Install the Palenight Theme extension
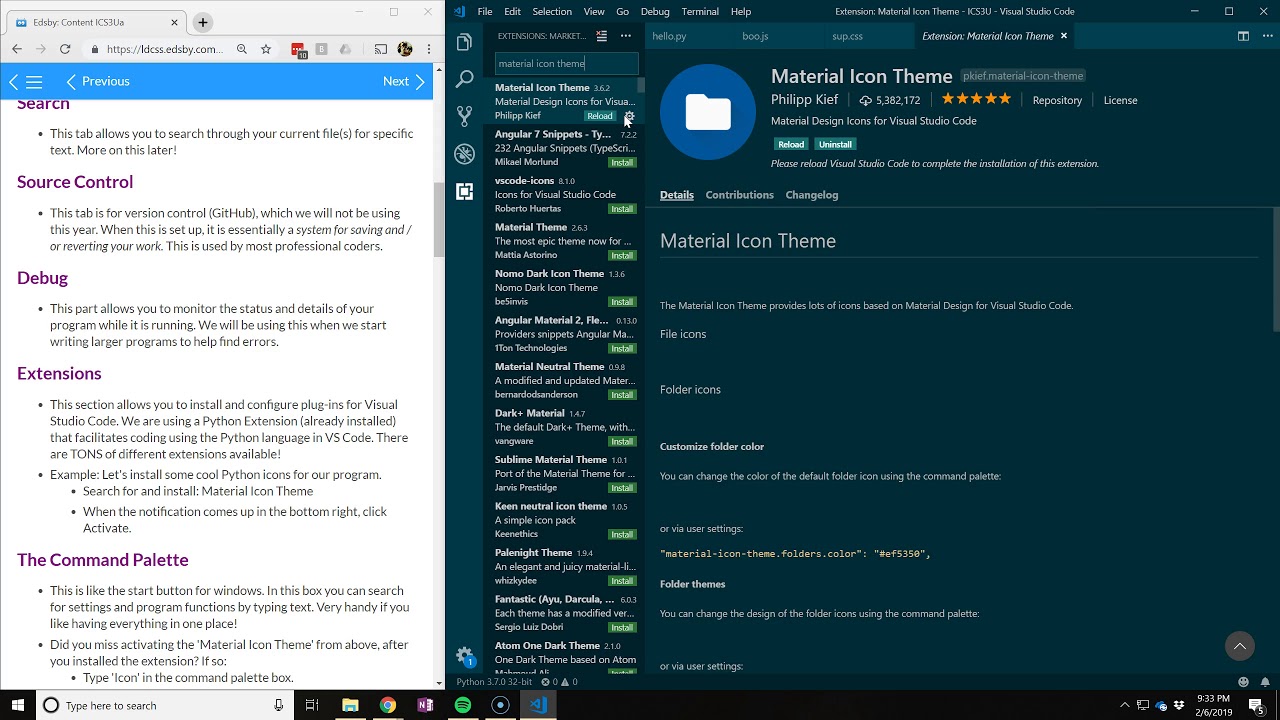 [x=622, y=581]
